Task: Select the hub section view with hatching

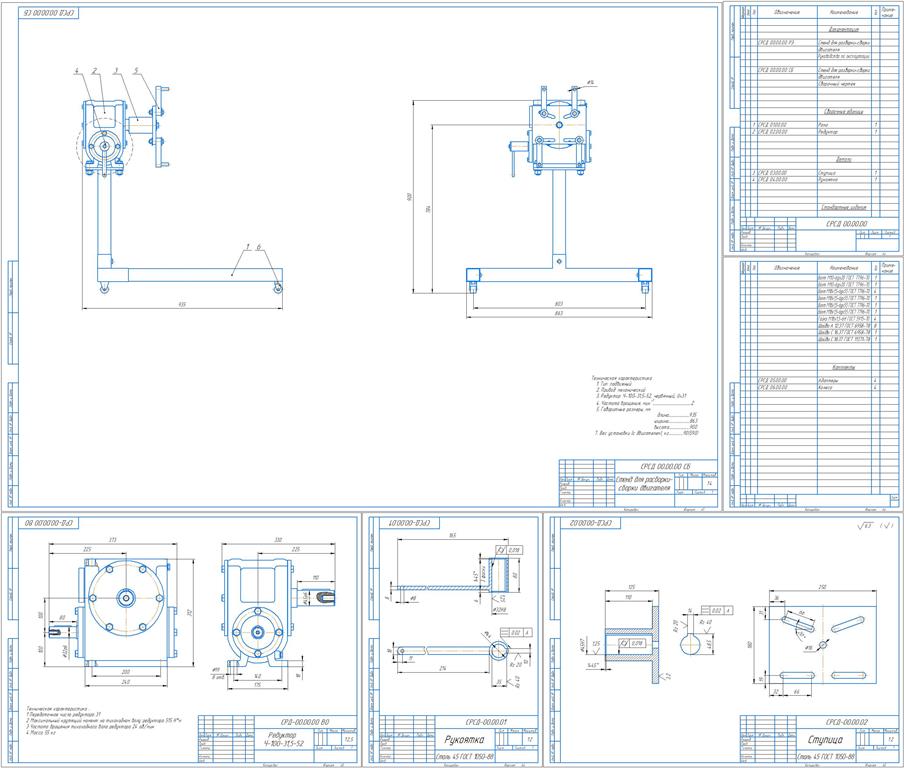Action: (631, 645)
